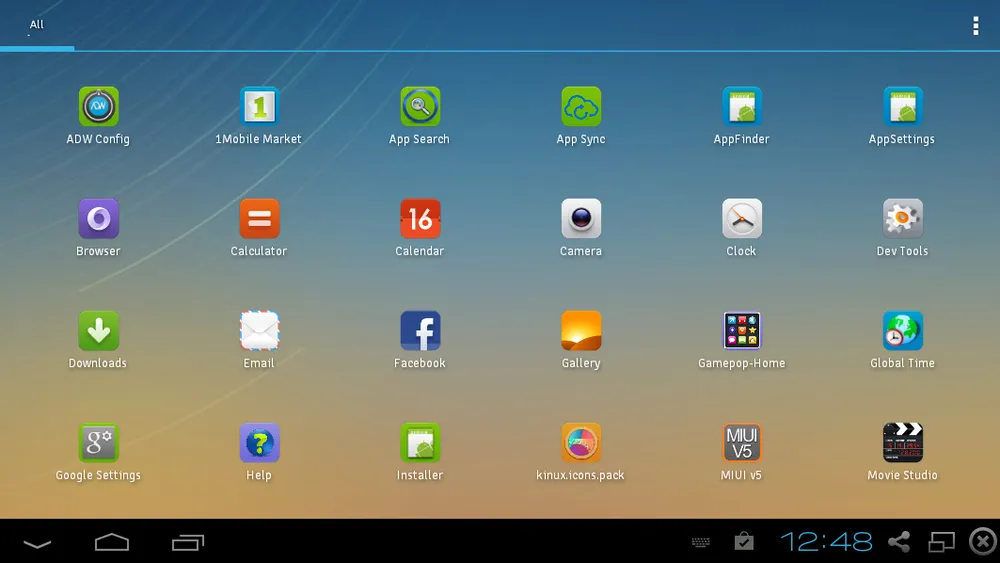Open the ADW Config app
Screen dimensions: 1000x563
(98, 106)
